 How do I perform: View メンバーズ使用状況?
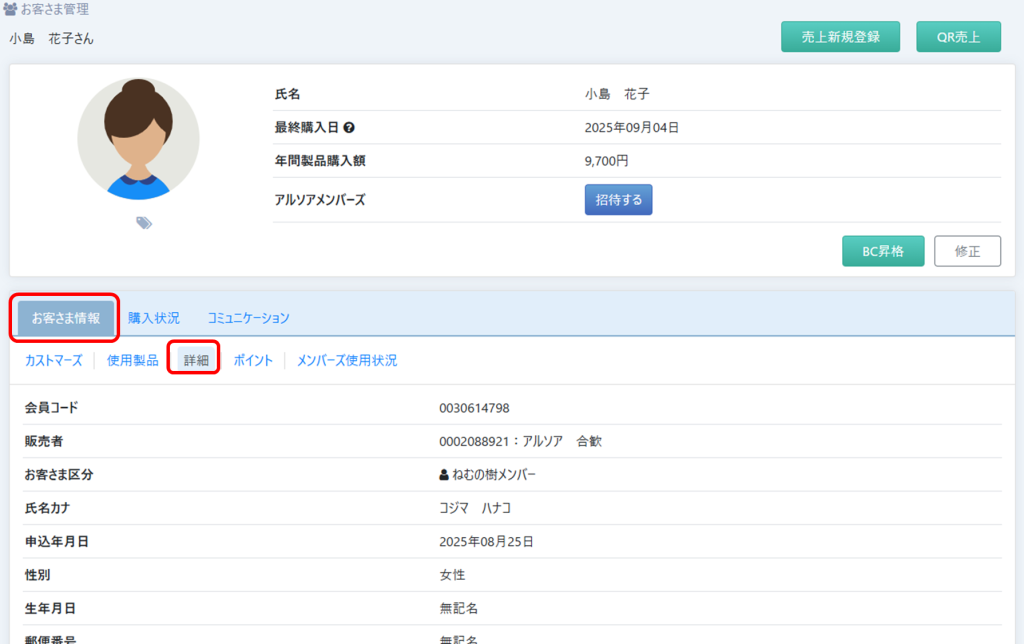[x=346, y=361]
